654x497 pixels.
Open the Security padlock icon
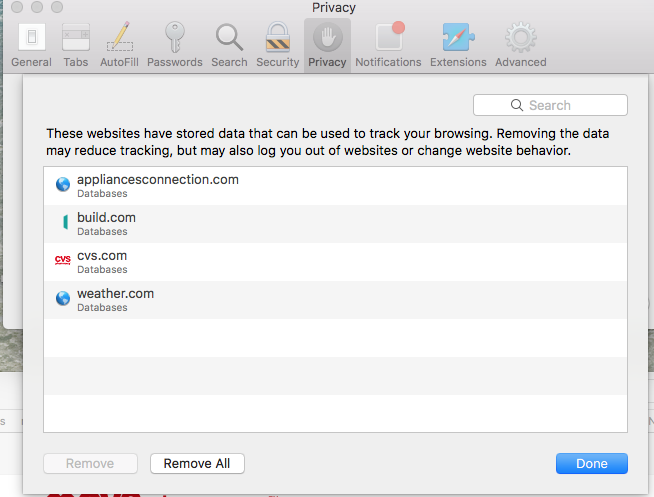278,37
